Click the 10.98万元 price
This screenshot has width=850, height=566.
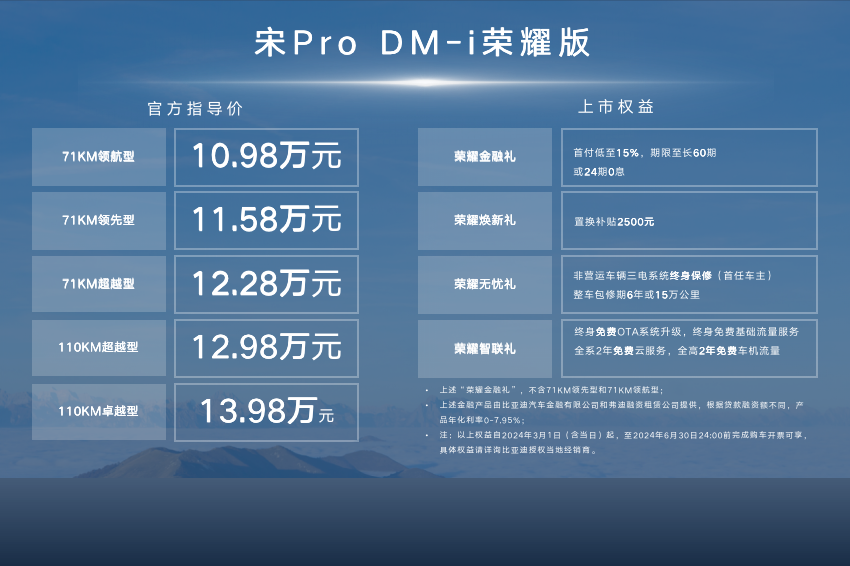pyautogui.click(x=267, y=156)
